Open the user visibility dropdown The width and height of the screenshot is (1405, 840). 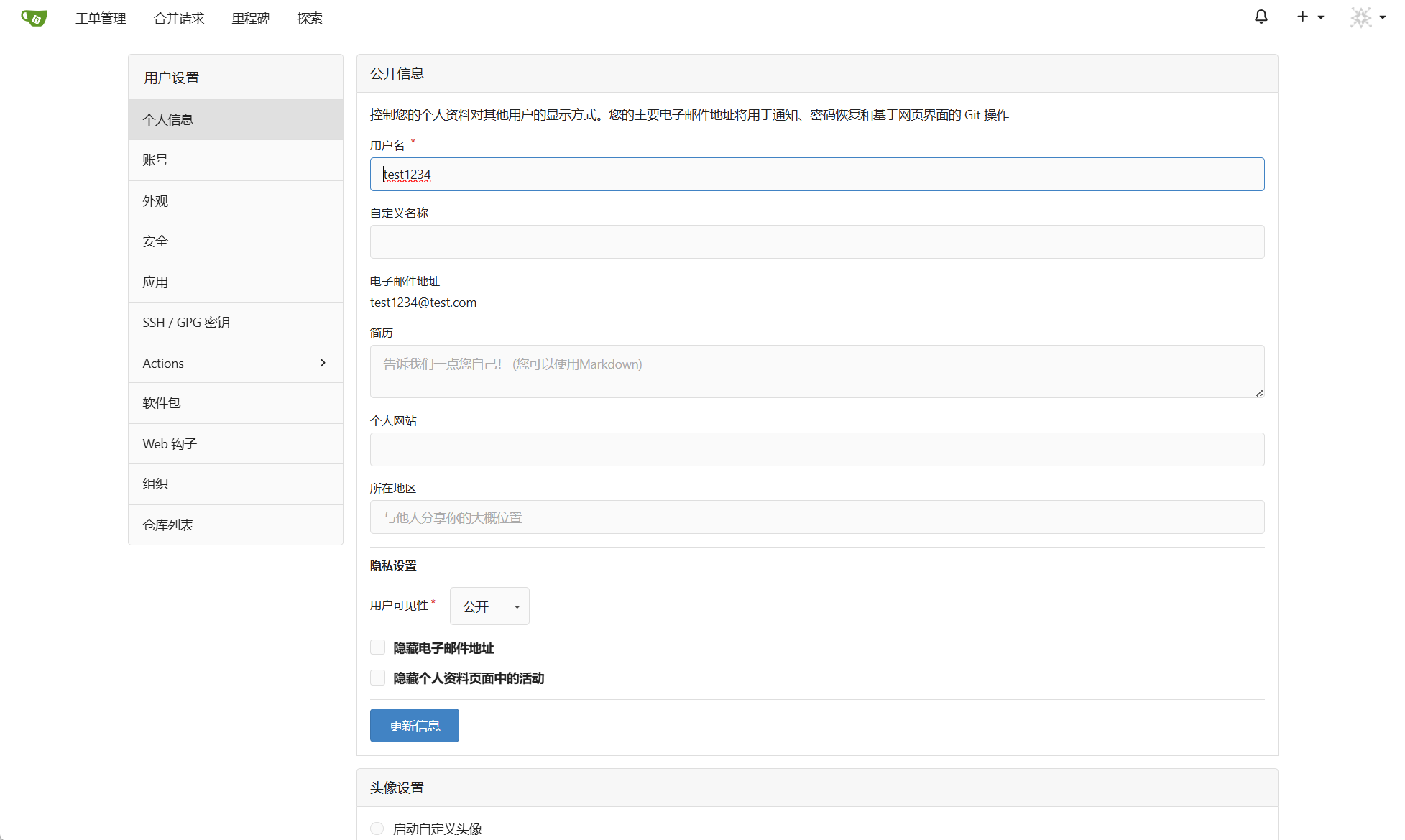coord(489,606)
